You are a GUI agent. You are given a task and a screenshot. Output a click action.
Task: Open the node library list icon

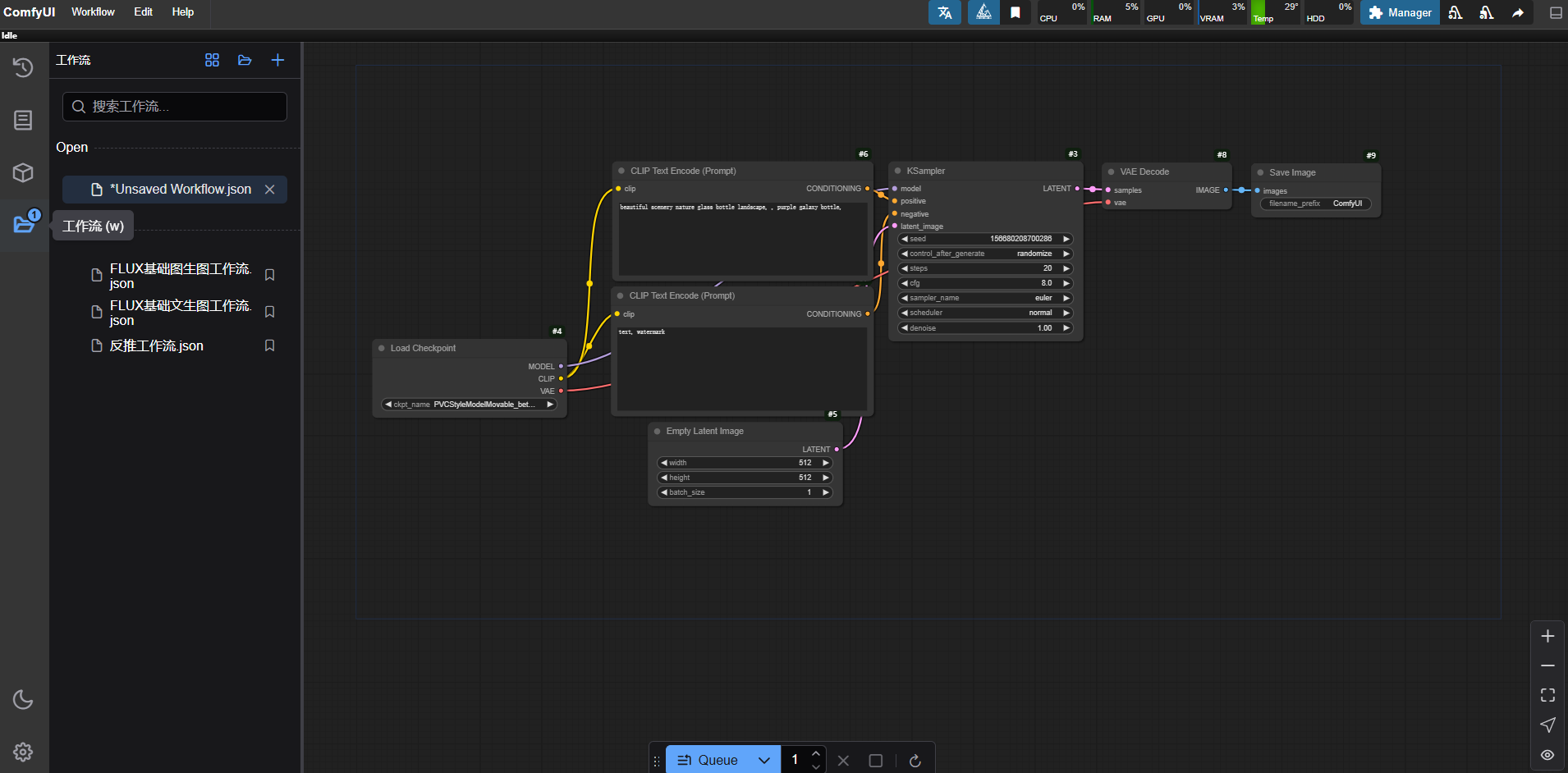point(23,120)
